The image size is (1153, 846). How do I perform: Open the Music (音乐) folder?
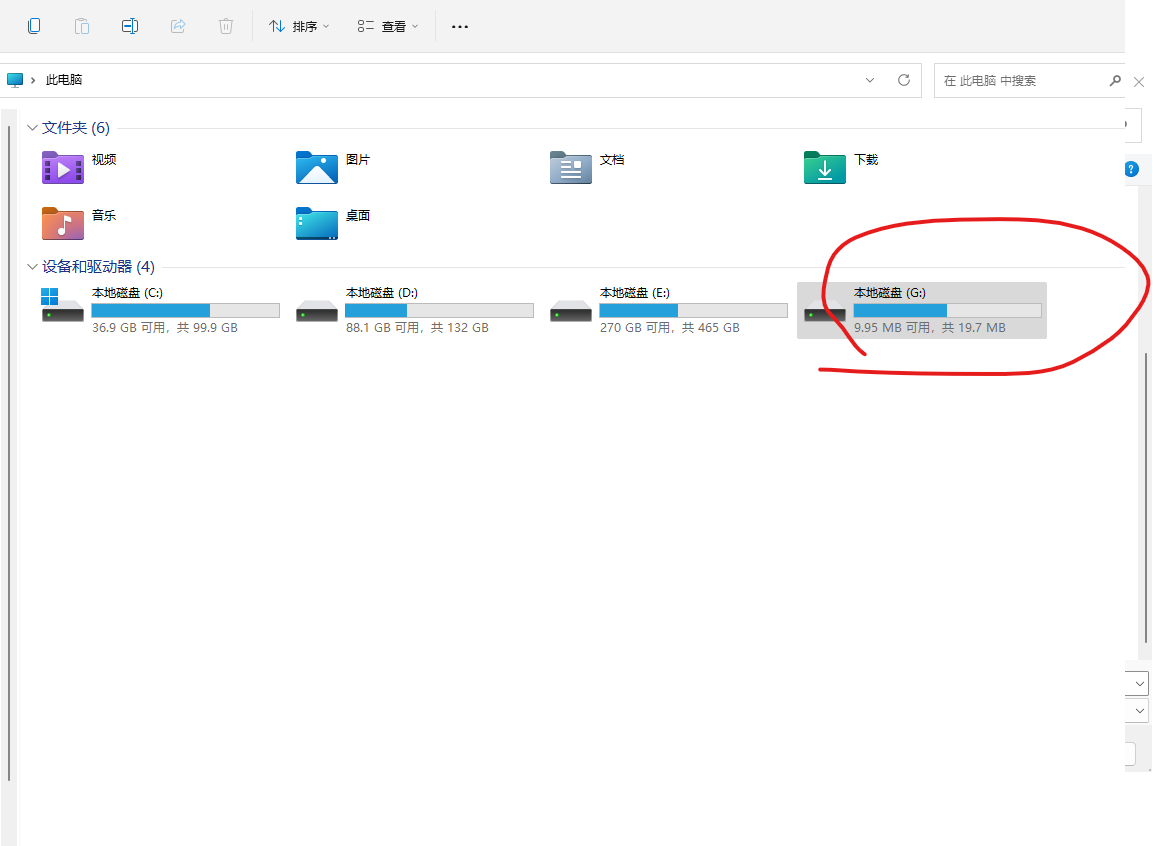[63, 223]
